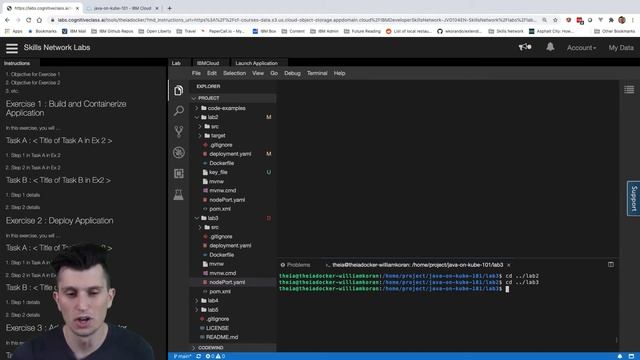The width and height of the screenshot is (640, 360).
Task: Click the browser address bar
Action: pyautogui.click(x=297, y=20)
